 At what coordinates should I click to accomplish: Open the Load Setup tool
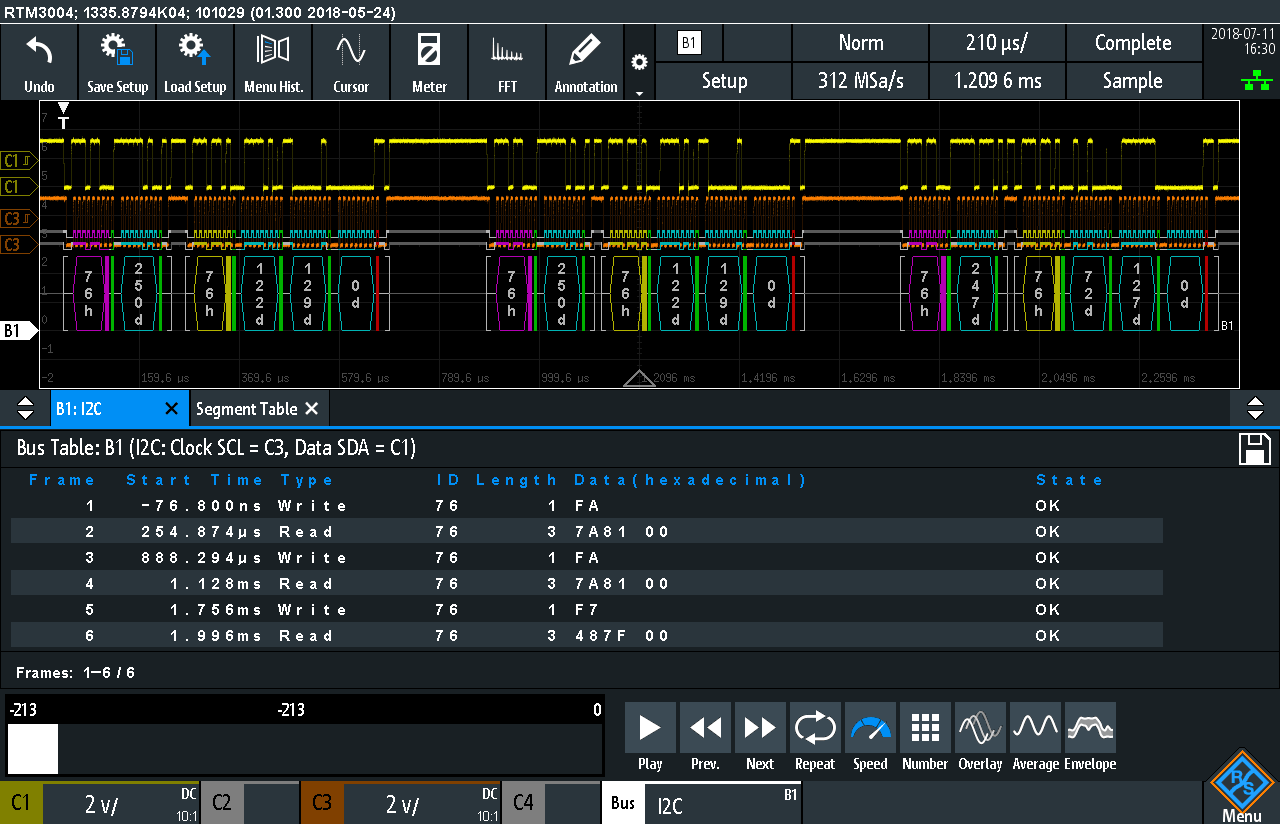195,62
